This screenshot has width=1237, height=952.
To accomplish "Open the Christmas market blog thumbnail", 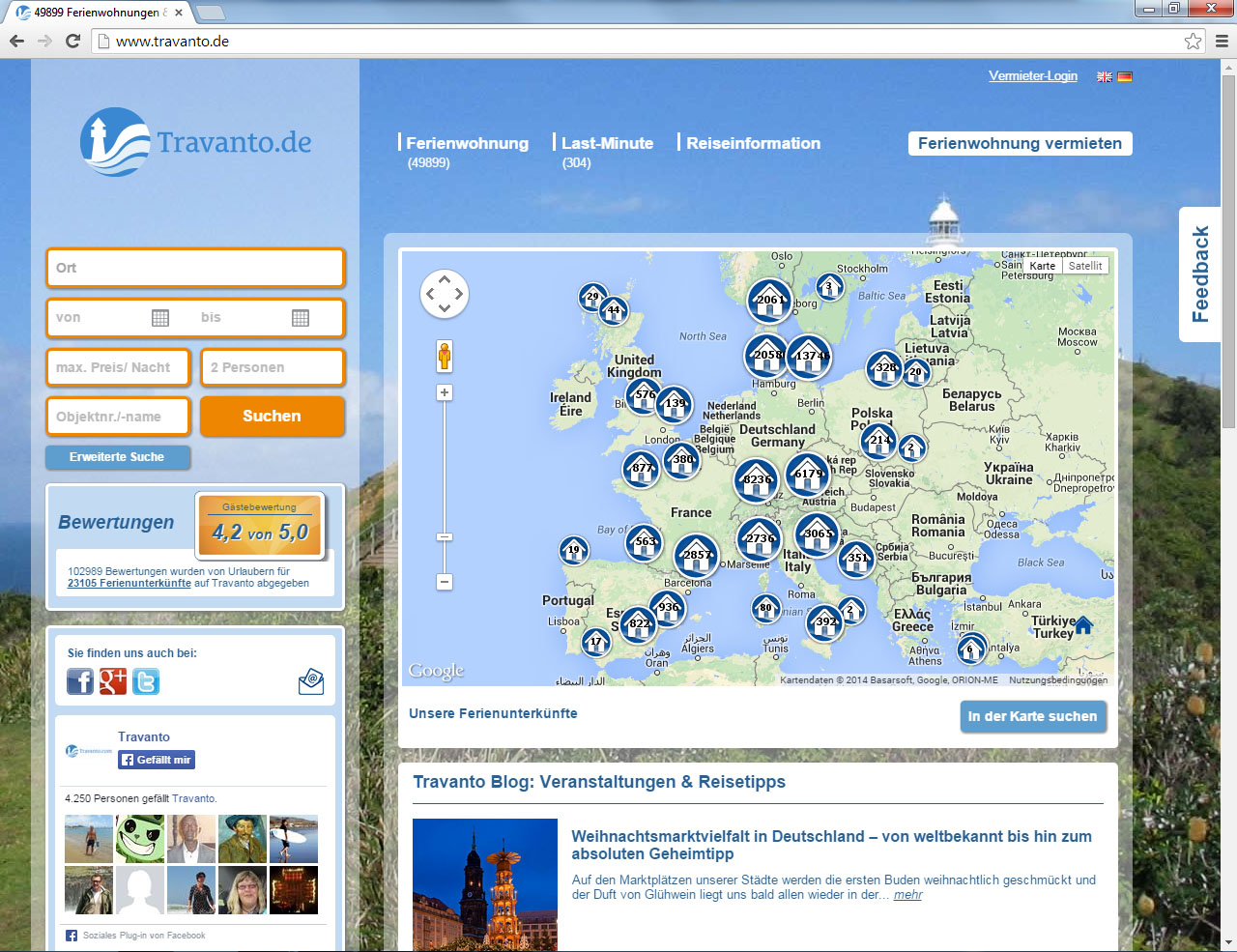I will point(485,884).
